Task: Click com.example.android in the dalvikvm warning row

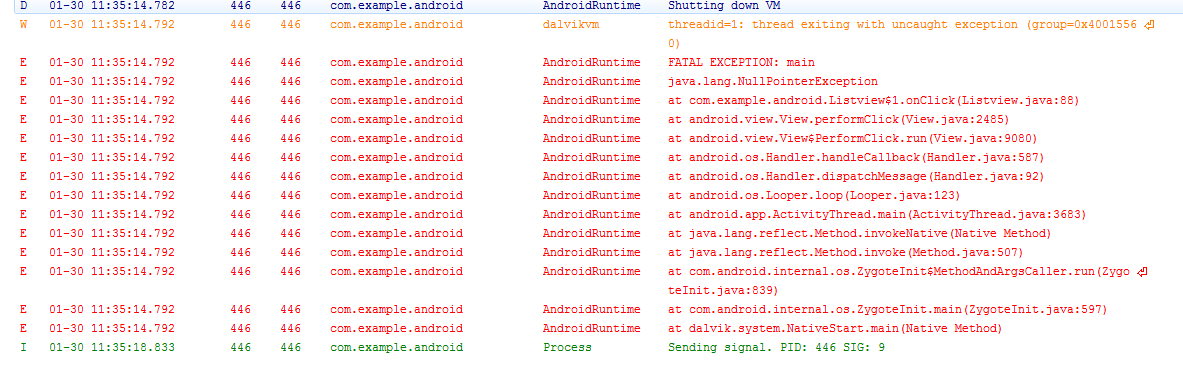Action: [x=397, y=25]
